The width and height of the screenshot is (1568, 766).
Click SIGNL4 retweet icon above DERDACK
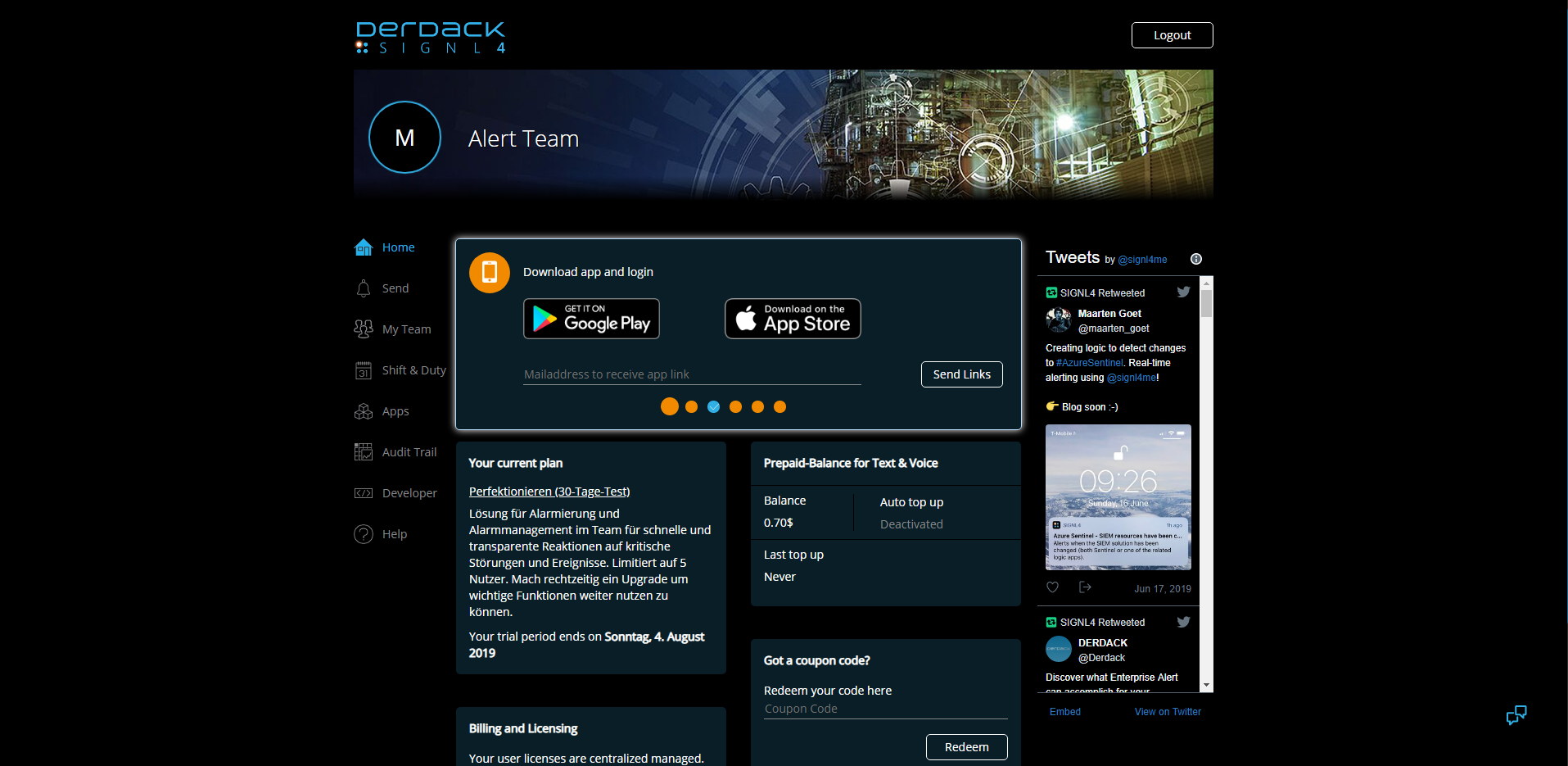click(1051, 622)
